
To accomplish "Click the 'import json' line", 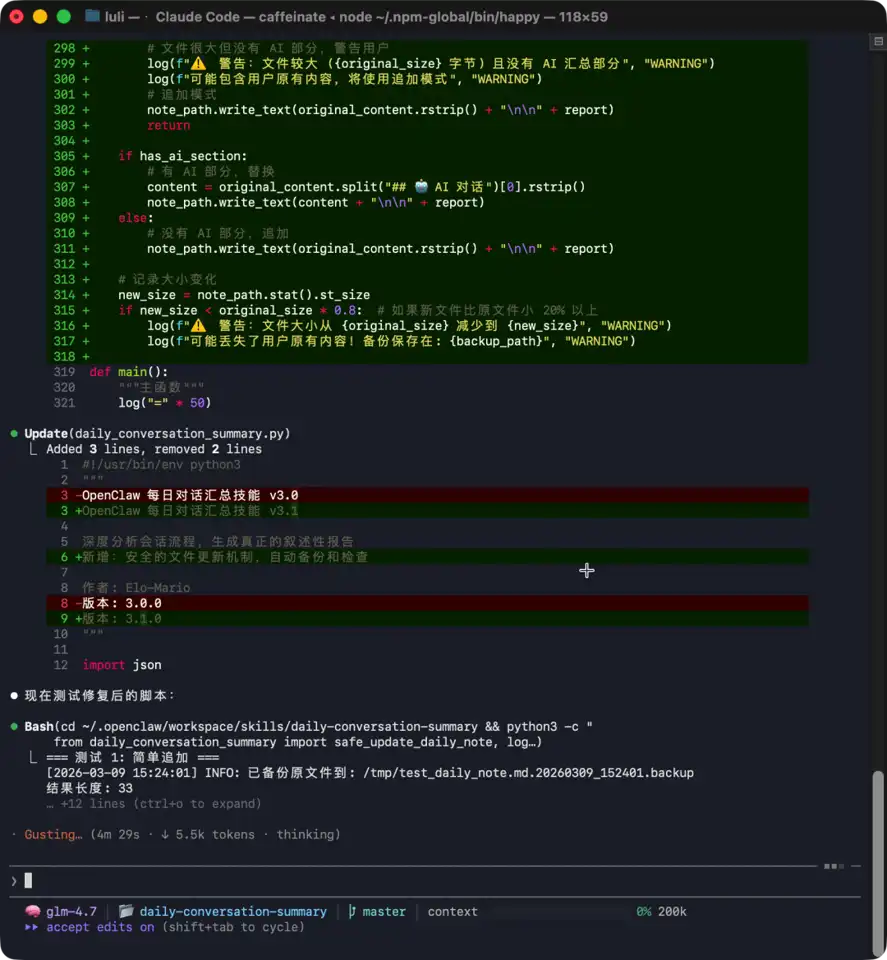I will [122, 664].
